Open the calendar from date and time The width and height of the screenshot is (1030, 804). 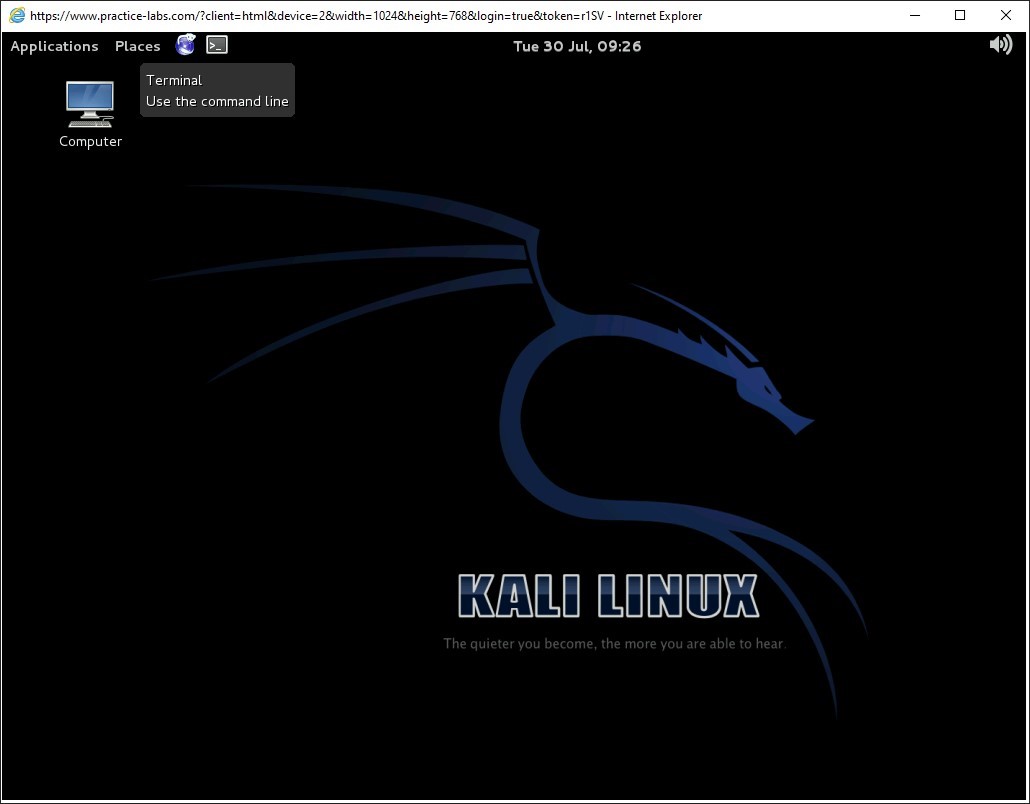pyautogui.click(x=577, y=46)
